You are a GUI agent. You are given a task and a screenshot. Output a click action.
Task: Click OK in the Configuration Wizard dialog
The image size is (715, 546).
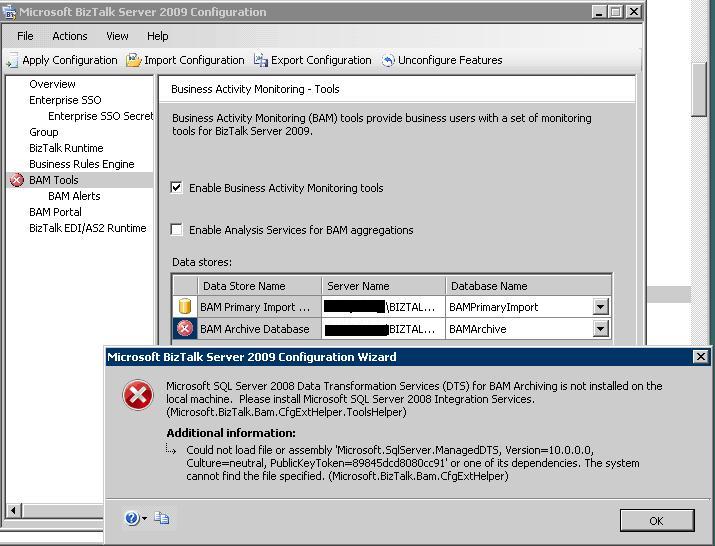click(657, 521)
